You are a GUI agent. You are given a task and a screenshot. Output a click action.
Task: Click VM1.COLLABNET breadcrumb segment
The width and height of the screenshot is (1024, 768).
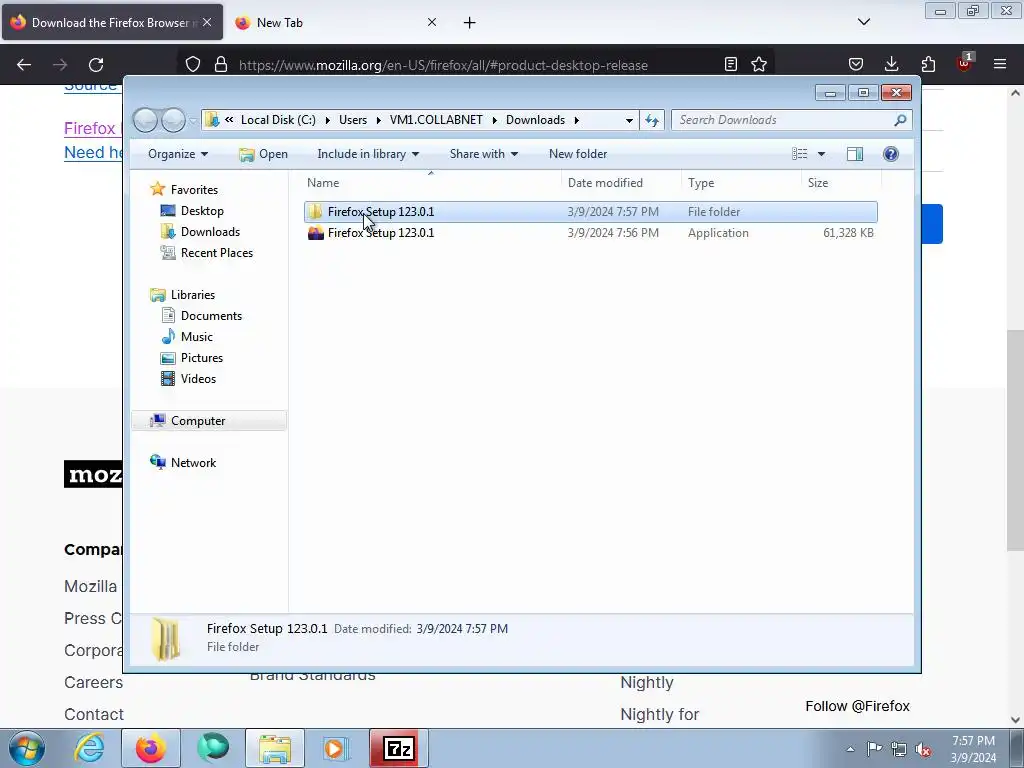pyautogui.click(x=436, y=120)
